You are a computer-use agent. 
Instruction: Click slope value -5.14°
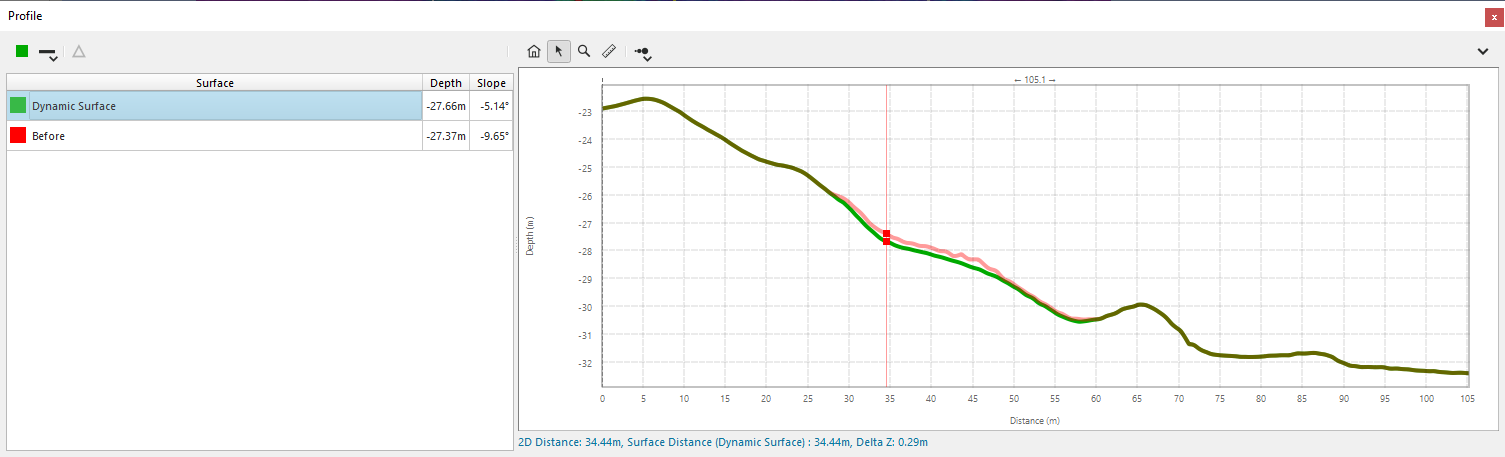point(493,106)
